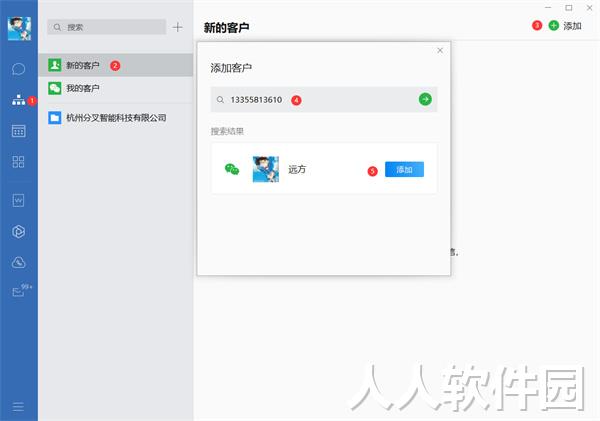
Task: Click the green 添加 button in the header
Action: [x=565, y=26]
